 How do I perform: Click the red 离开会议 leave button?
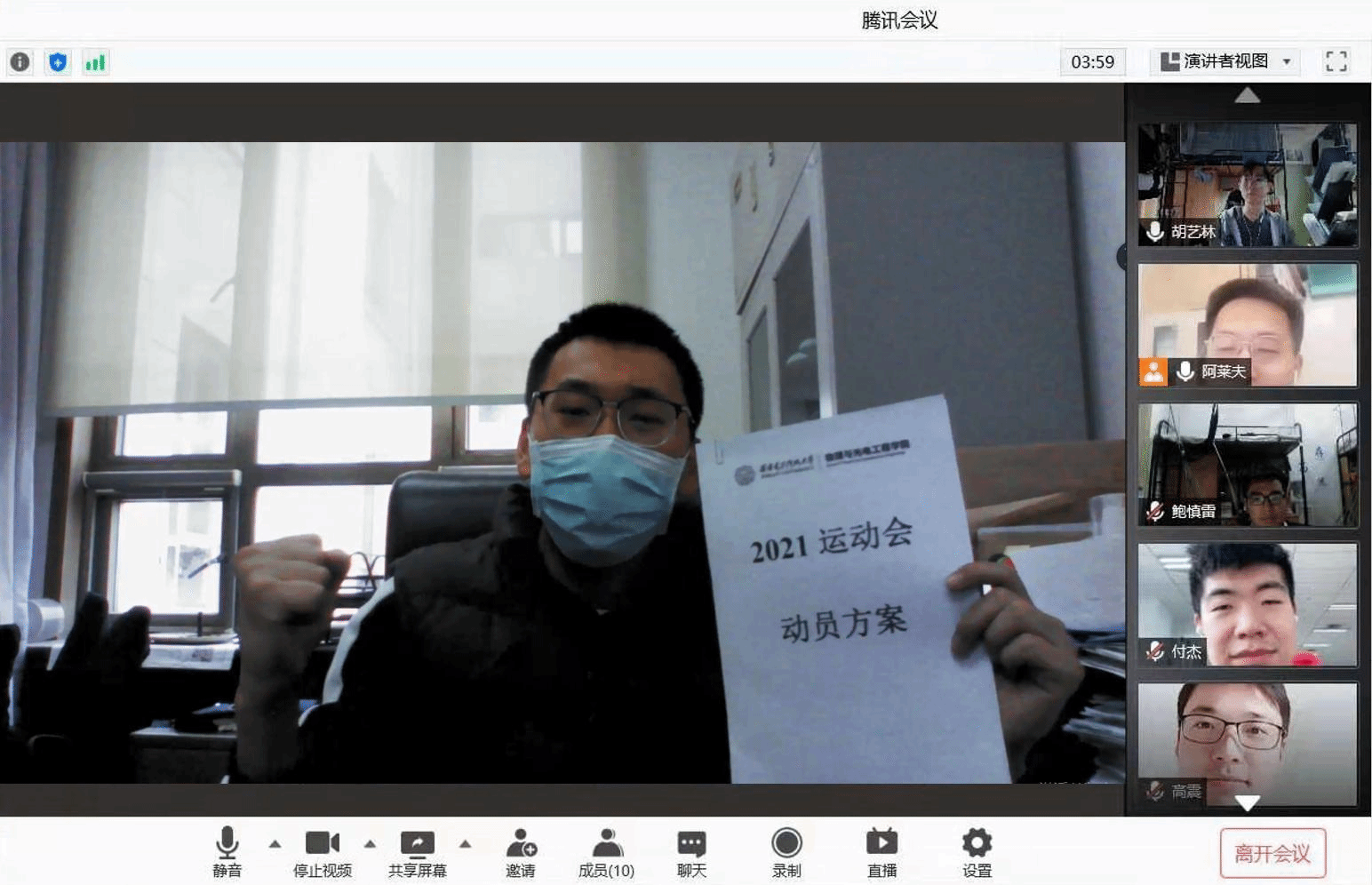tap(1272, 854)
